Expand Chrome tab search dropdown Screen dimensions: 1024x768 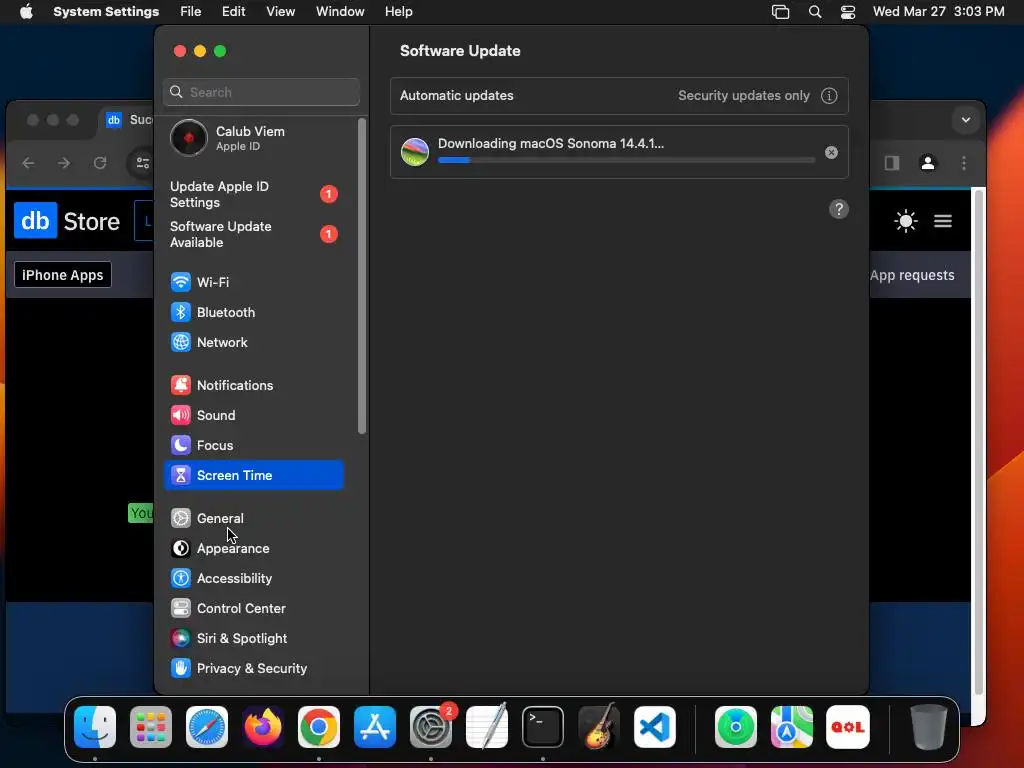[965, 120]
